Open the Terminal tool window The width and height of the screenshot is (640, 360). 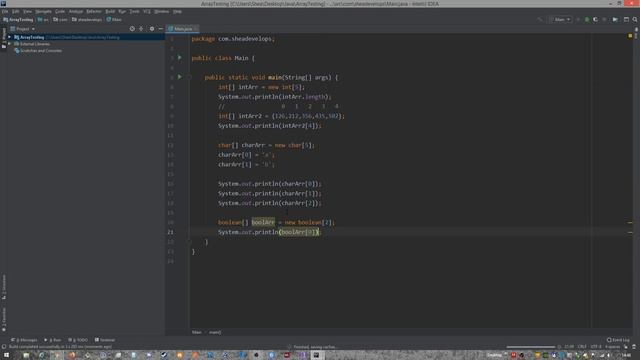(x=105, y=340)
